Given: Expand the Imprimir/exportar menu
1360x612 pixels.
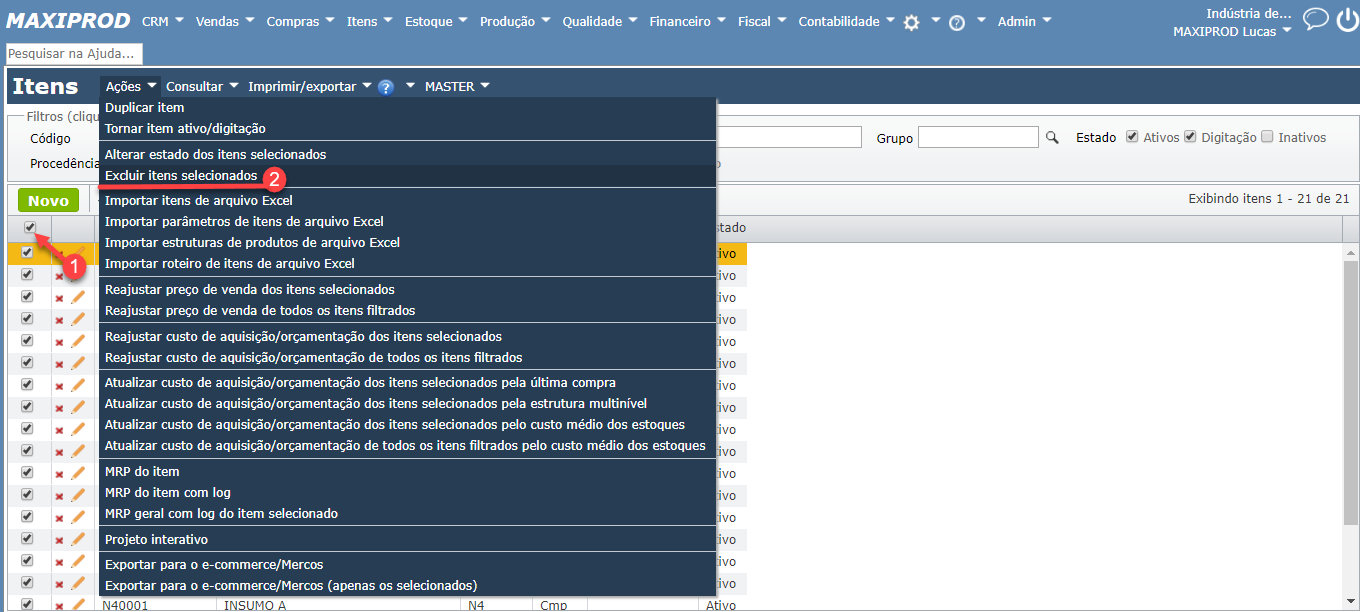Looking at the screenshot, I should pos(310,87).
